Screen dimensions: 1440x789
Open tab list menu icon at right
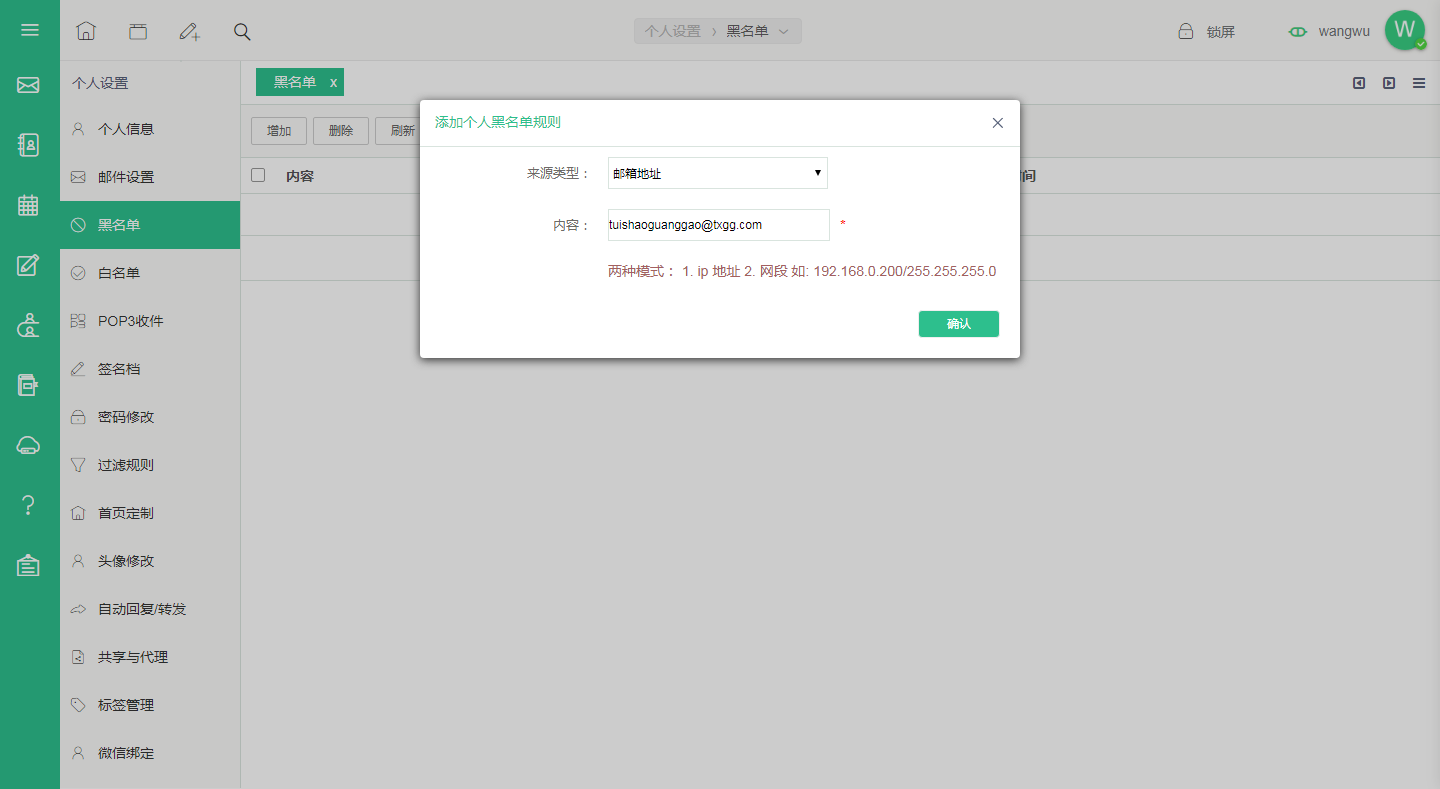click(1419, 83)
